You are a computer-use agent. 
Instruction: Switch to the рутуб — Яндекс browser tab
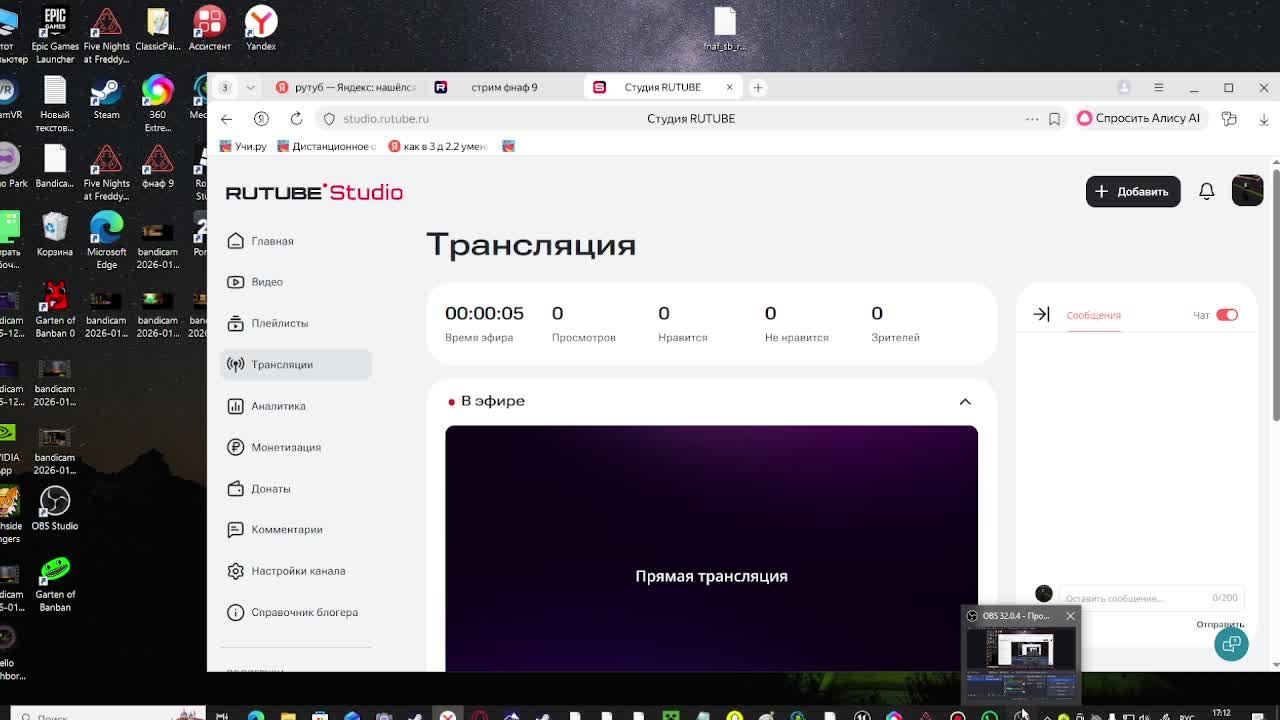[x=345, y=87]
